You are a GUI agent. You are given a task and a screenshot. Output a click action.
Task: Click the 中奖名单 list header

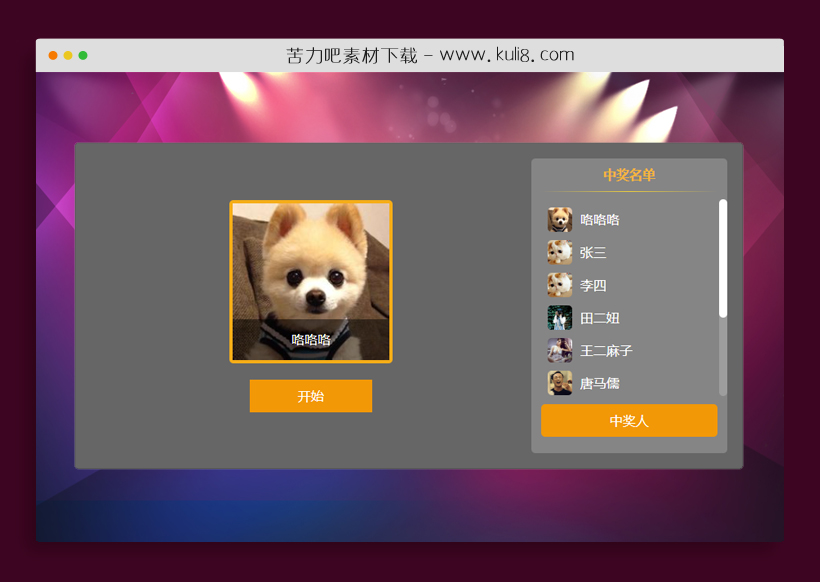click(629, 175)
